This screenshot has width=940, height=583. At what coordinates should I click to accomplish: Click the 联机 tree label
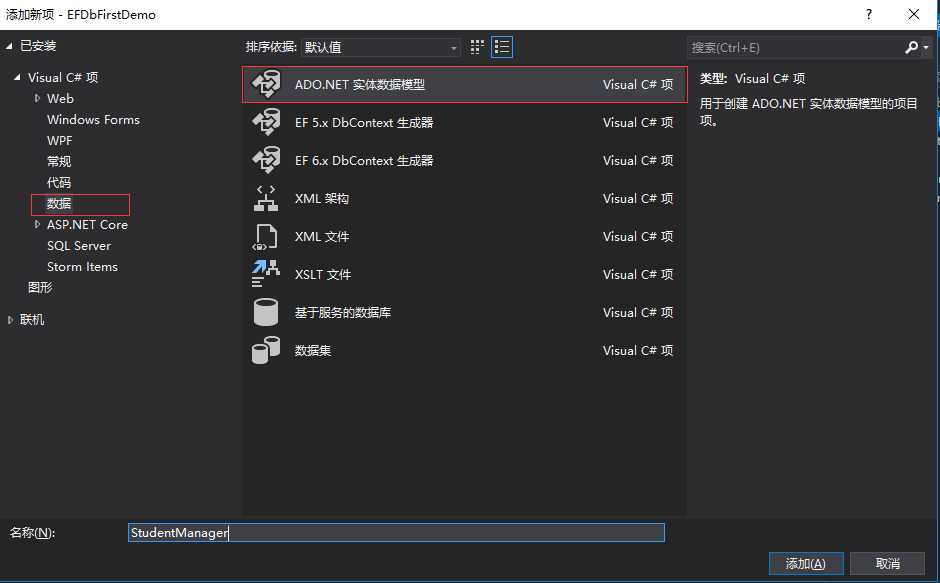[32, 320]
